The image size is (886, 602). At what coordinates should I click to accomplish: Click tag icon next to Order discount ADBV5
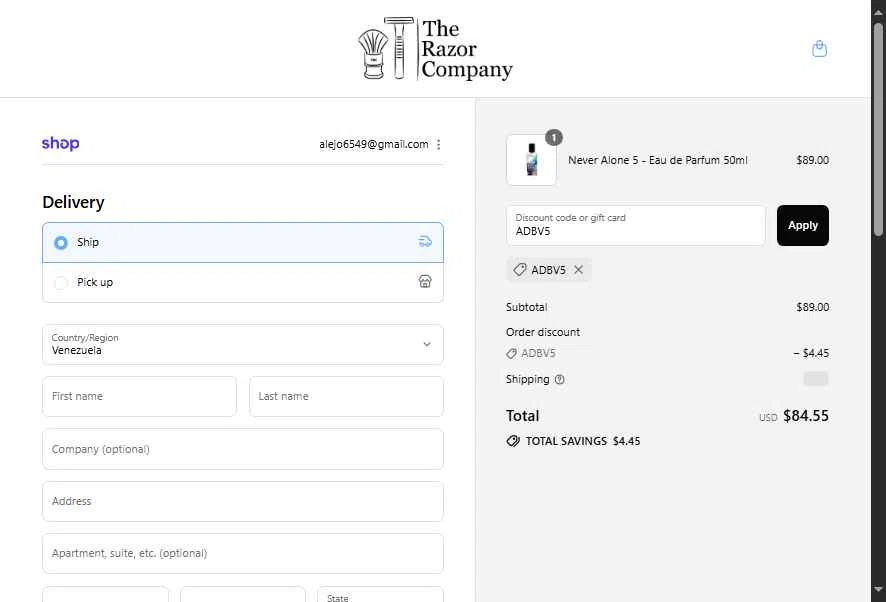point(511,353)
